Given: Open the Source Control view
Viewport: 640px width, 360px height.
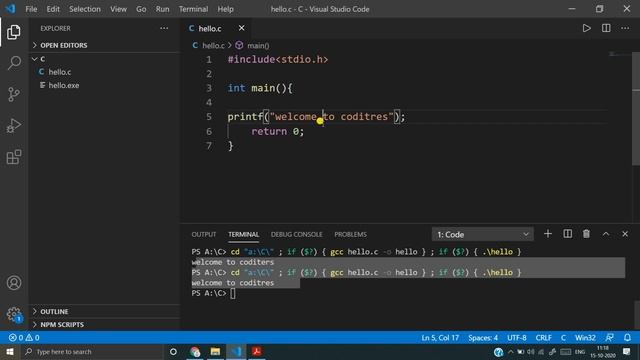Looking at the screenshot, I should [14, 94].
